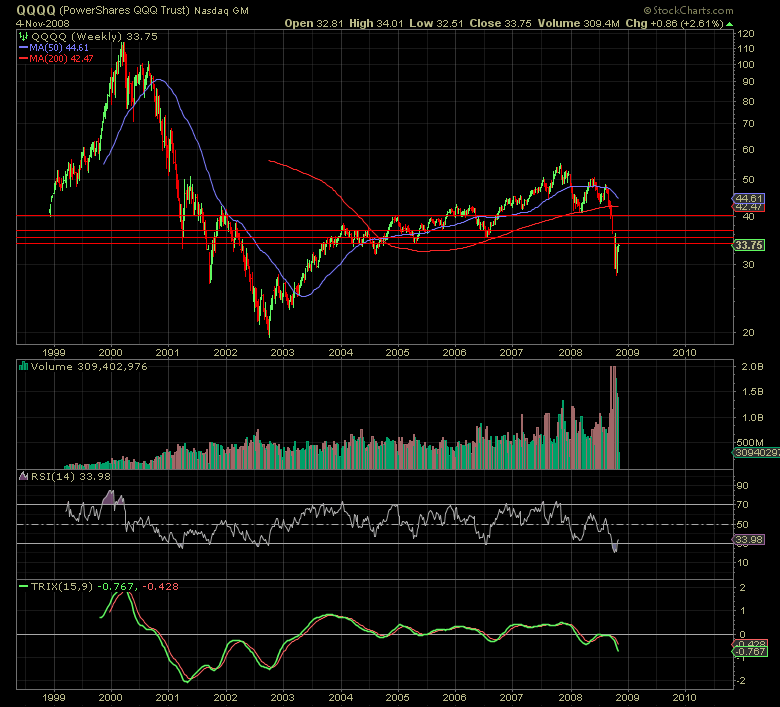Click the QQQQ (Weekly) 33.75 legend text
The height and width of the screenshot is (707, 780).
coord(95,36)
